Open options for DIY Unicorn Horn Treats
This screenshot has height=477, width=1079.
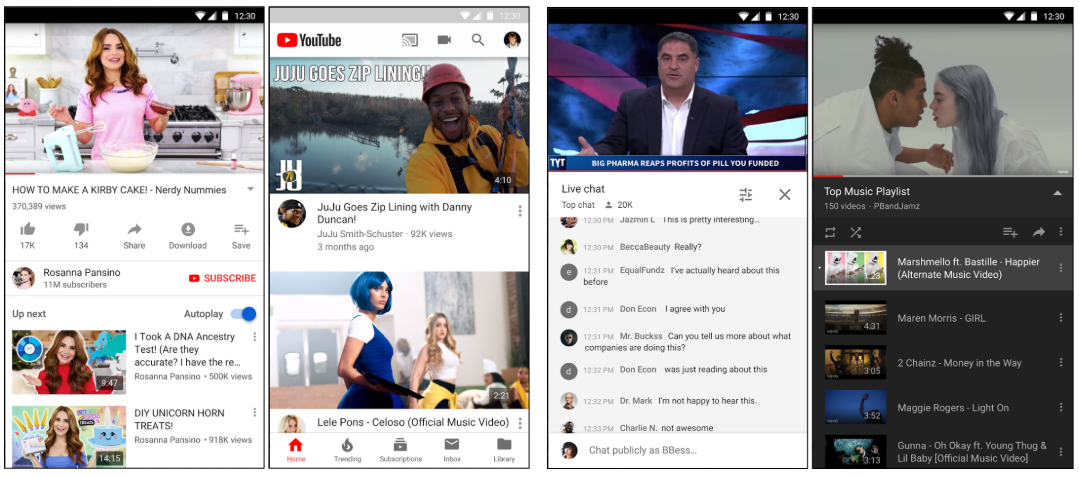tap(255, 412)
